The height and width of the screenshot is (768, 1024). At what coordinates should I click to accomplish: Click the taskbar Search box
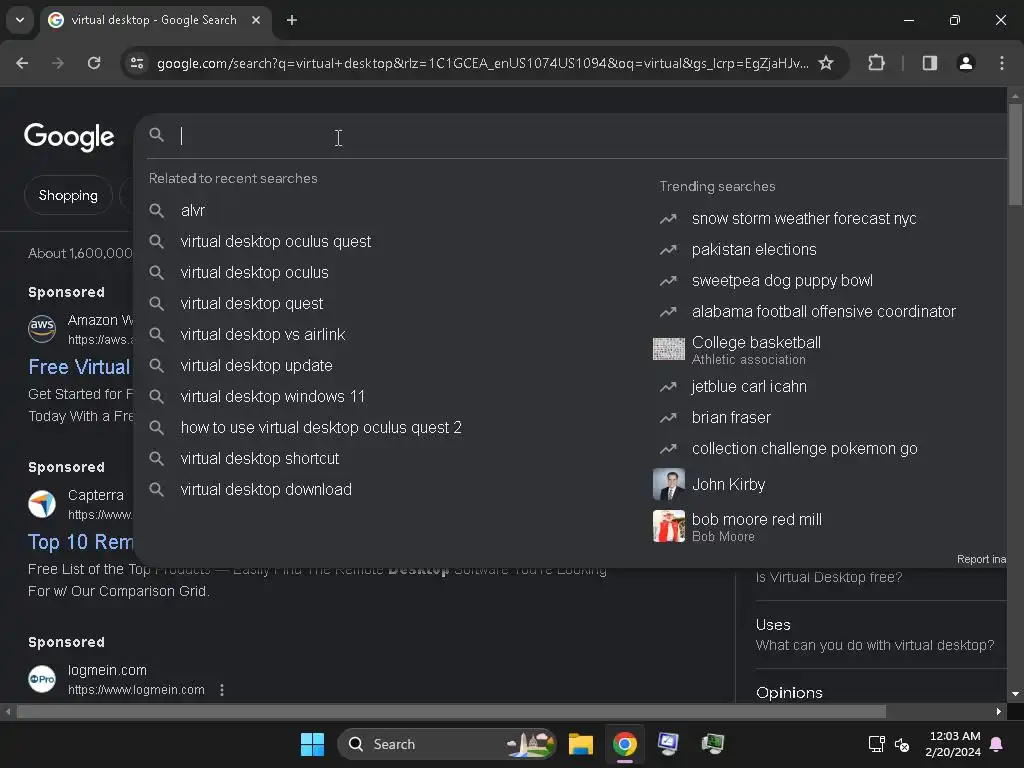pyautogui.click(x=447, y=744)
